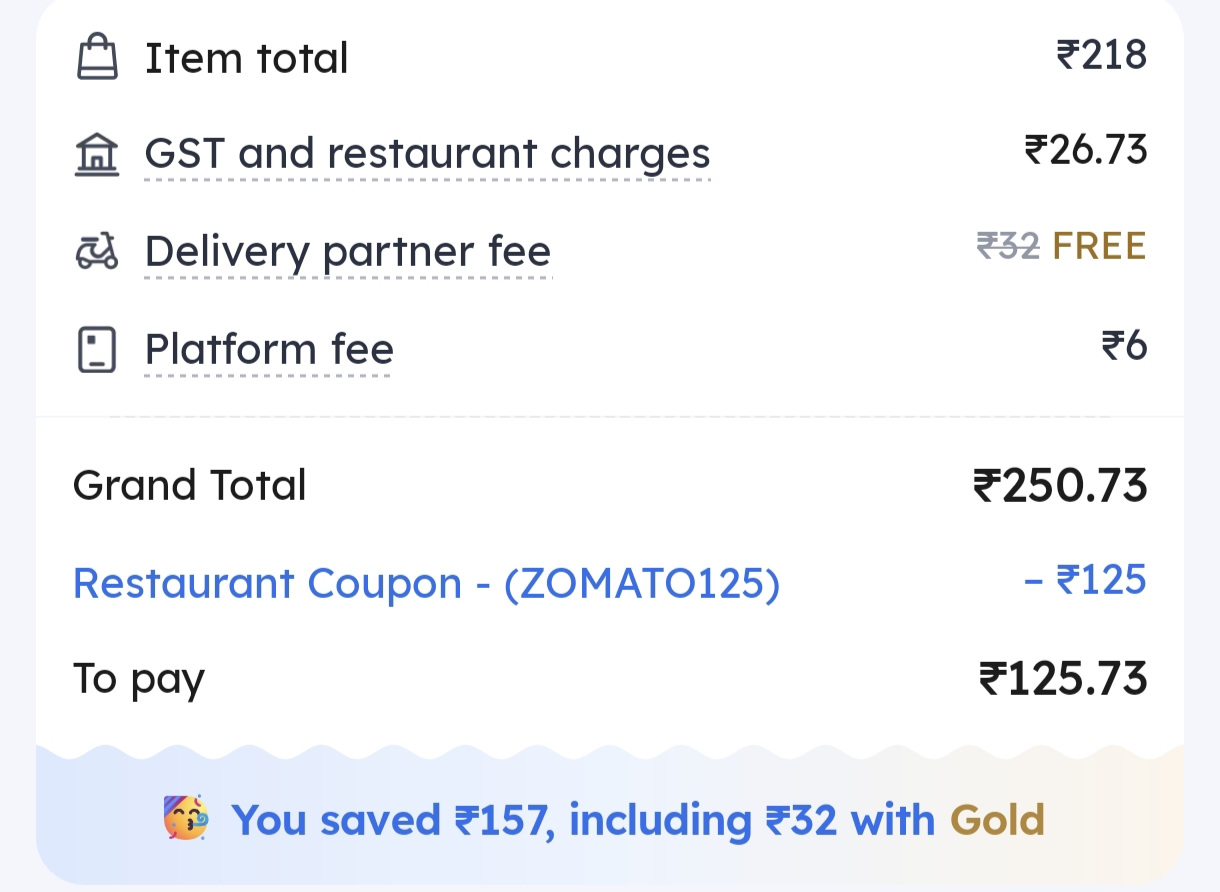Viewport: 1220px width, 892px height.
Task: Tap the Grand Total ₹250.73 amount
Action: (1059, 486)
